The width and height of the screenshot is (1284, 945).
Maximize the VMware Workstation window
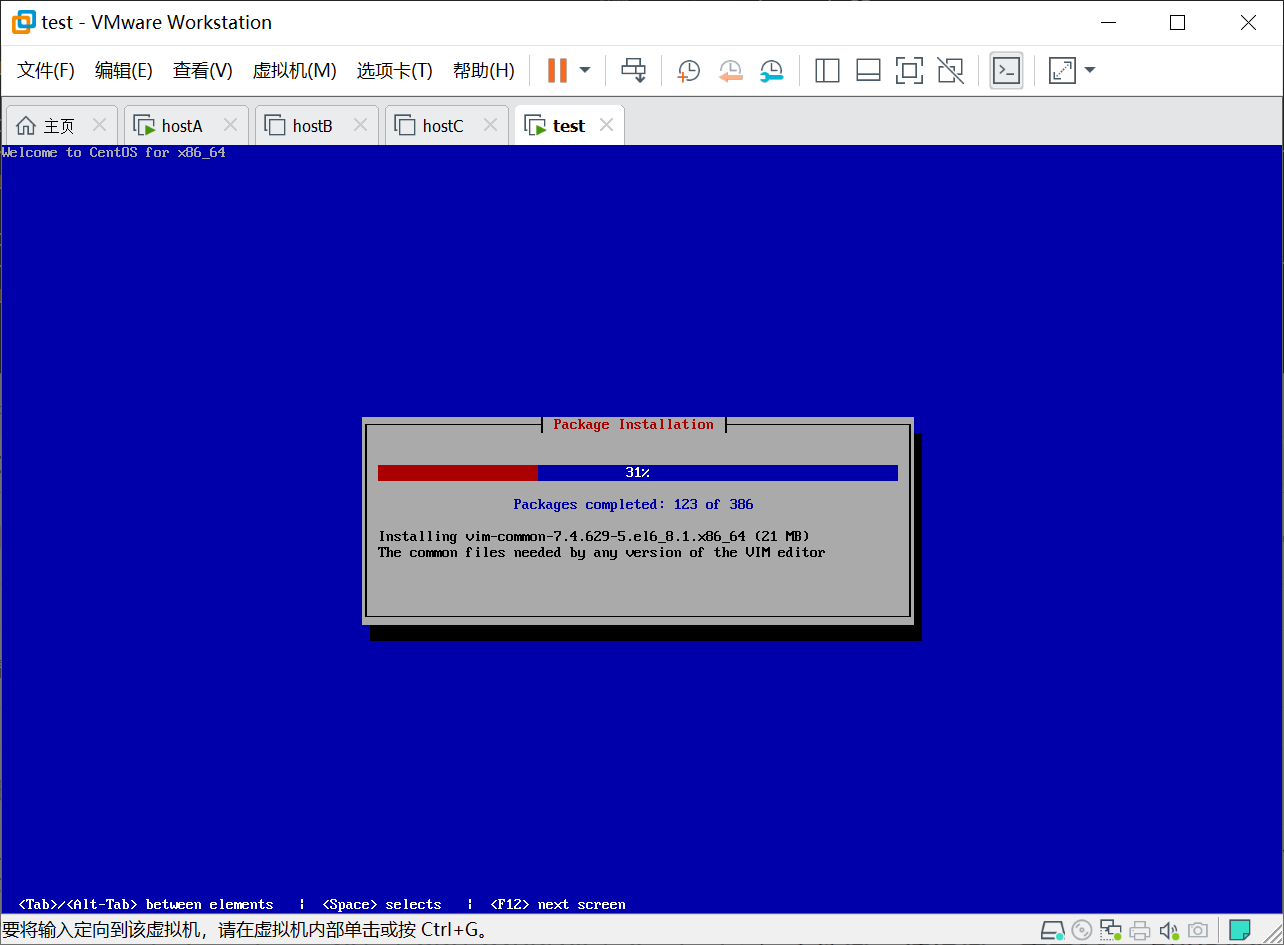(1178, 22)
